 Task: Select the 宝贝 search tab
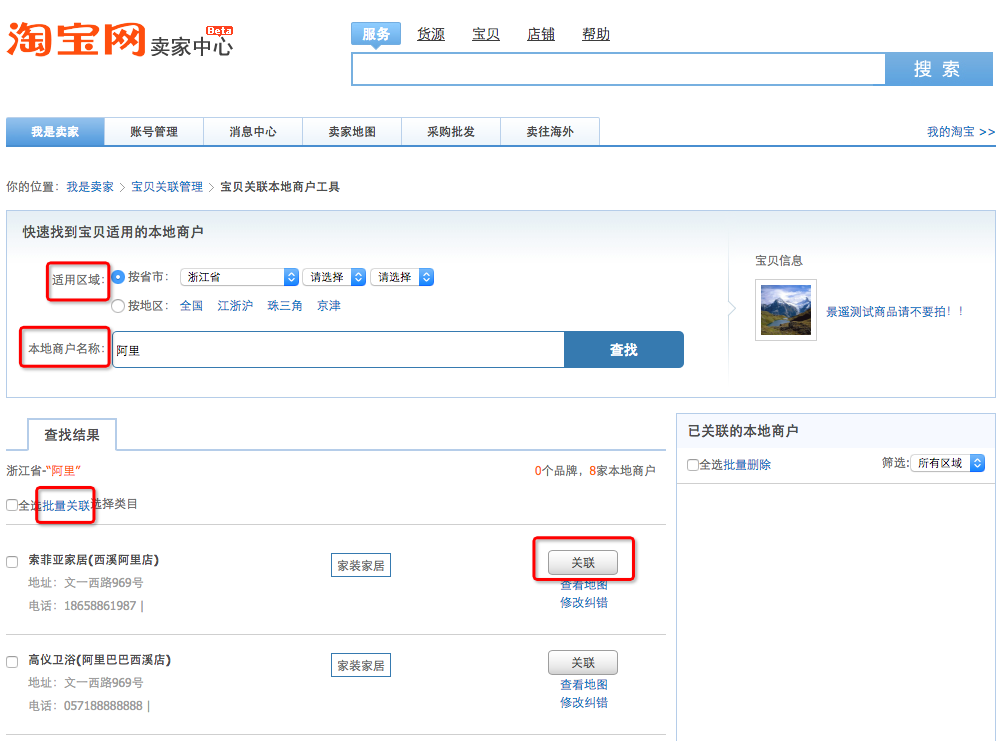pyautogui.click(x=485, y=34)
